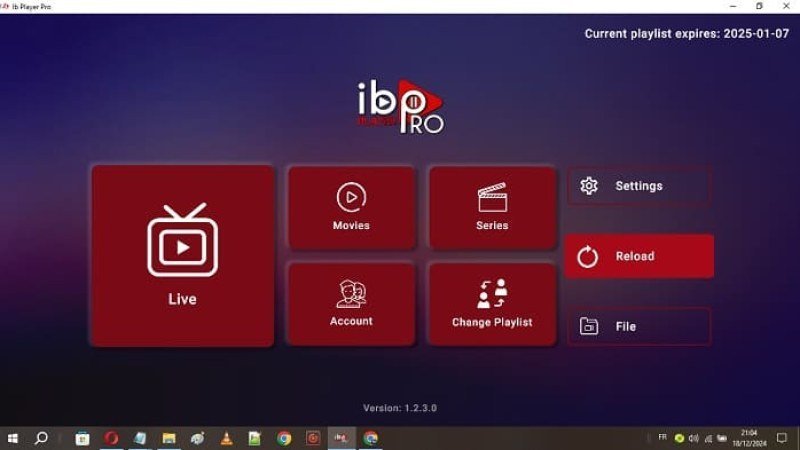The height and width of the screenshot is (450, 800).
Task: Open the File option
Action: (x=639, y=326)
